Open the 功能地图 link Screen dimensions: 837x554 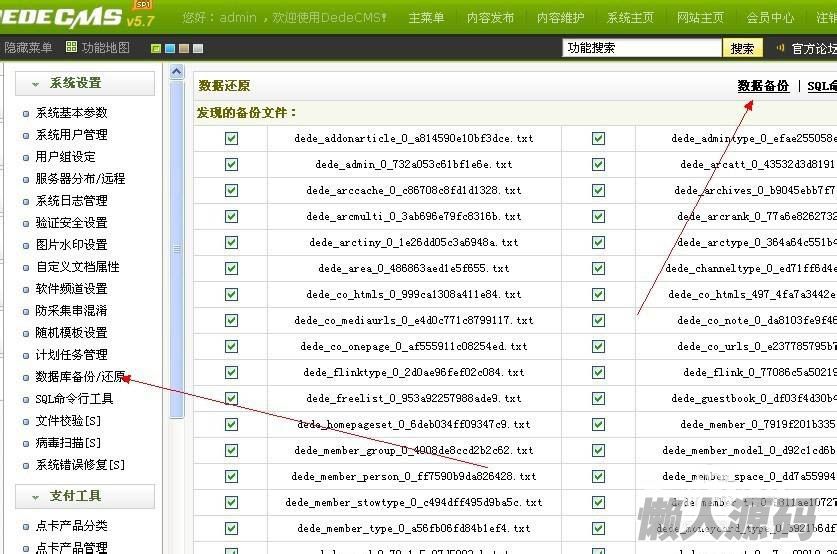pyautogui.click(x=106, y=48)
